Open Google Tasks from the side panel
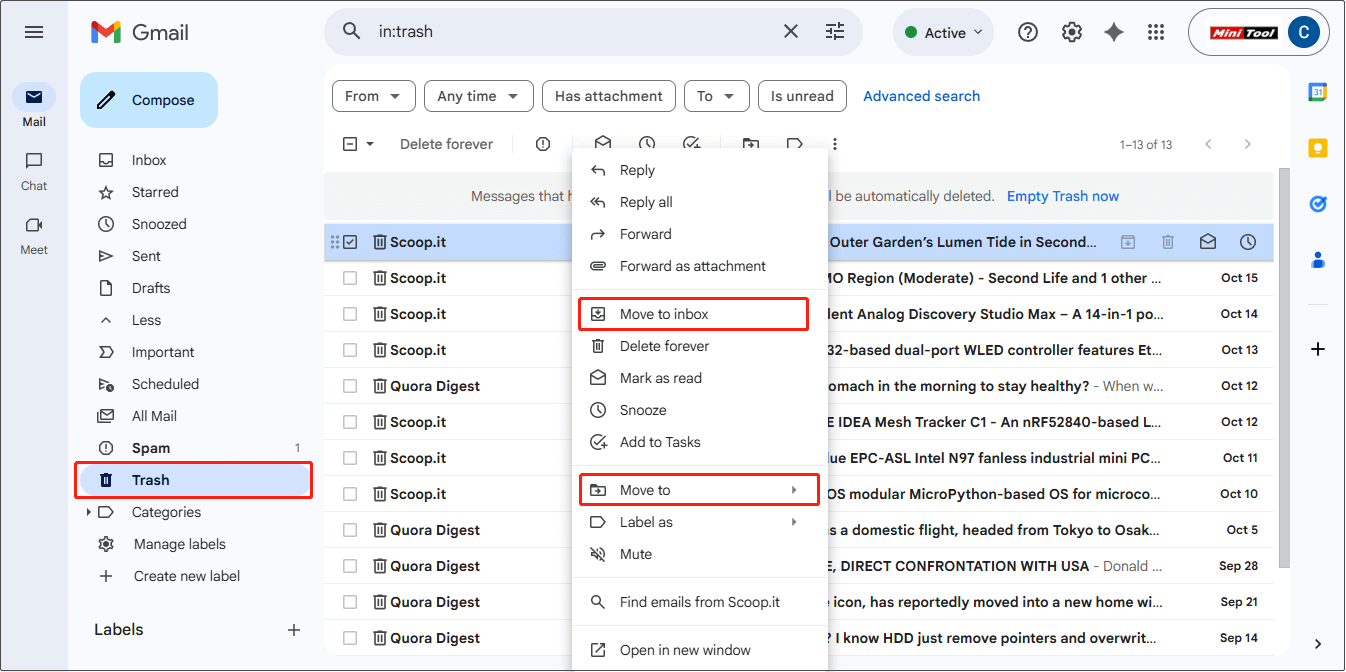Screen dimensions: 1346x672 [x=1318, y=203]
